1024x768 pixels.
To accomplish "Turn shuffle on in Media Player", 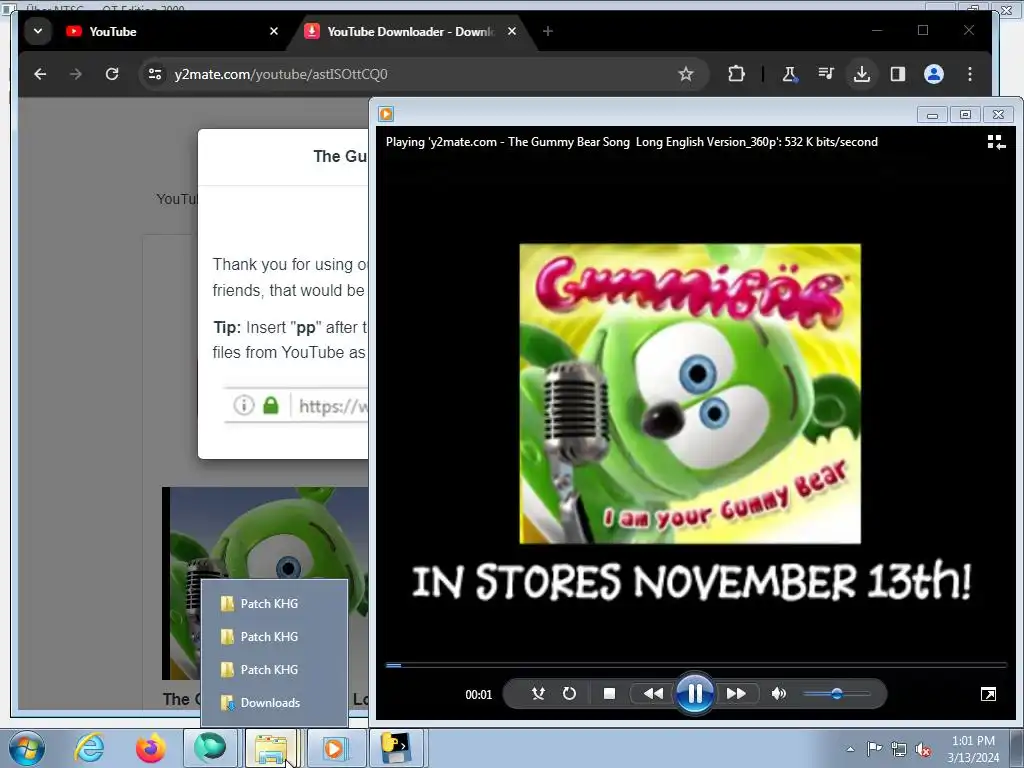I will (x=538, y=694).
